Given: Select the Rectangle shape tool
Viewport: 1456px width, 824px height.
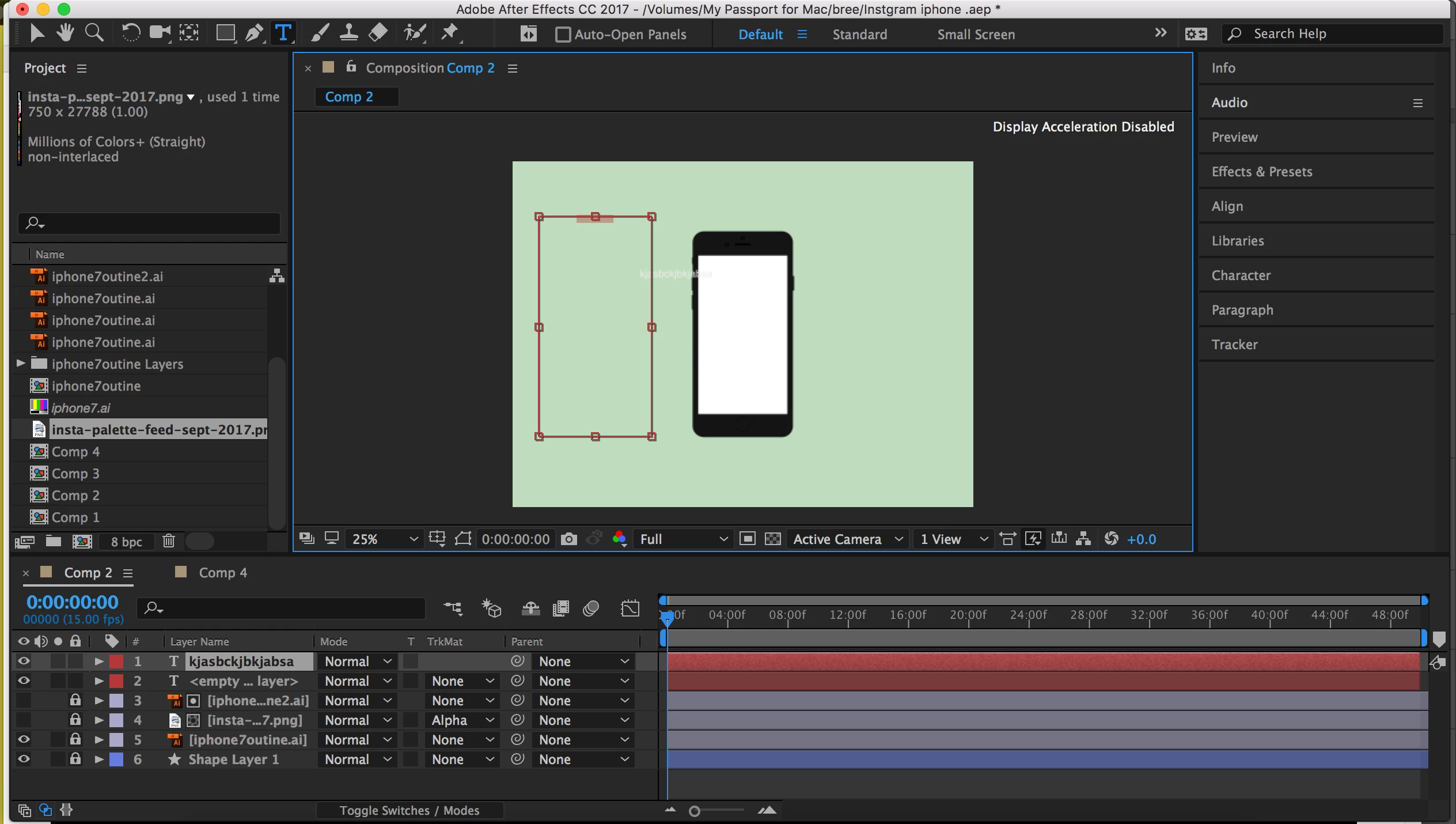Looking at the screenshot, I should pos(225,33).
